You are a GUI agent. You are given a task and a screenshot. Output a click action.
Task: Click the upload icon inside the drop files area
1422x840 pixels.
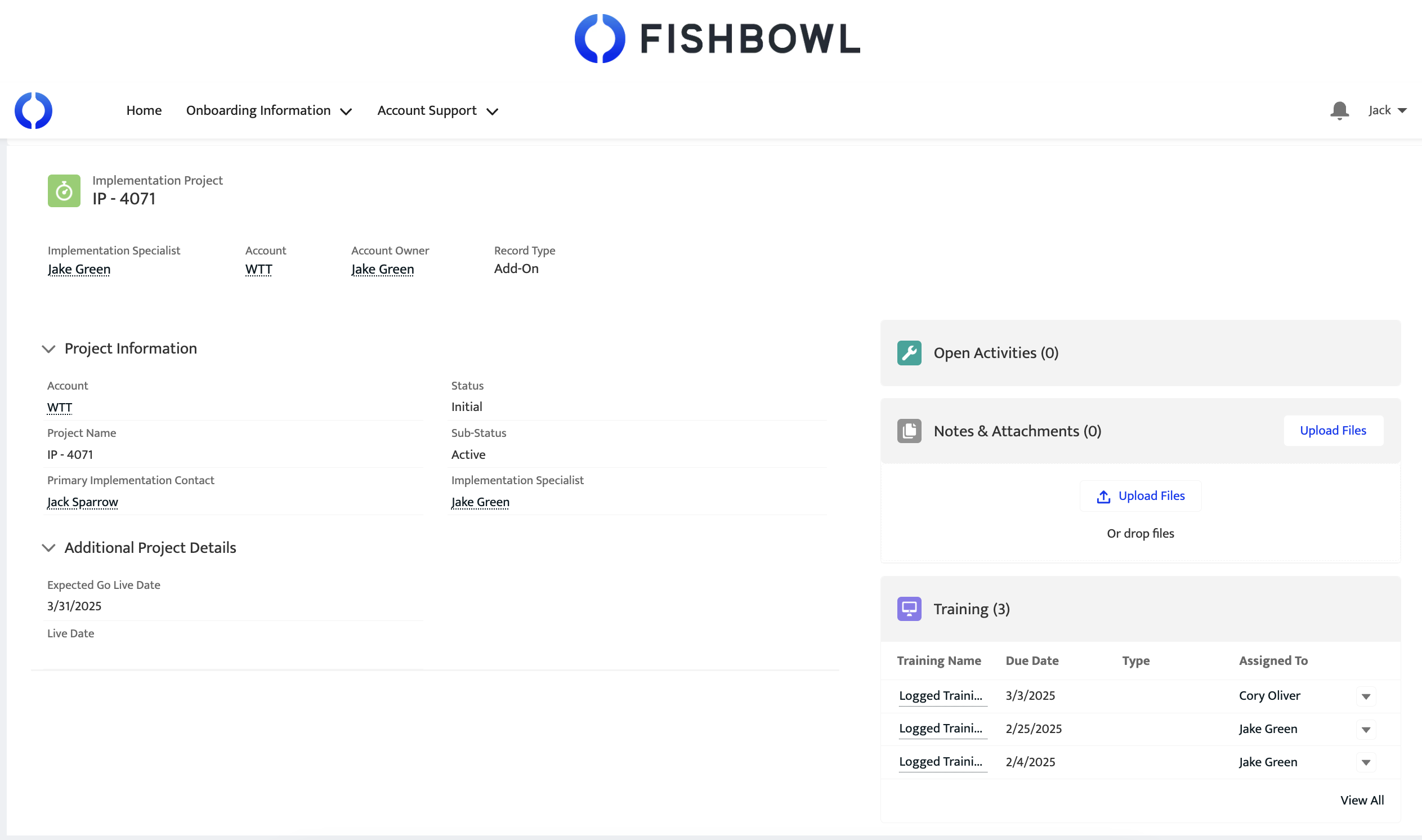pos(1103,496)
